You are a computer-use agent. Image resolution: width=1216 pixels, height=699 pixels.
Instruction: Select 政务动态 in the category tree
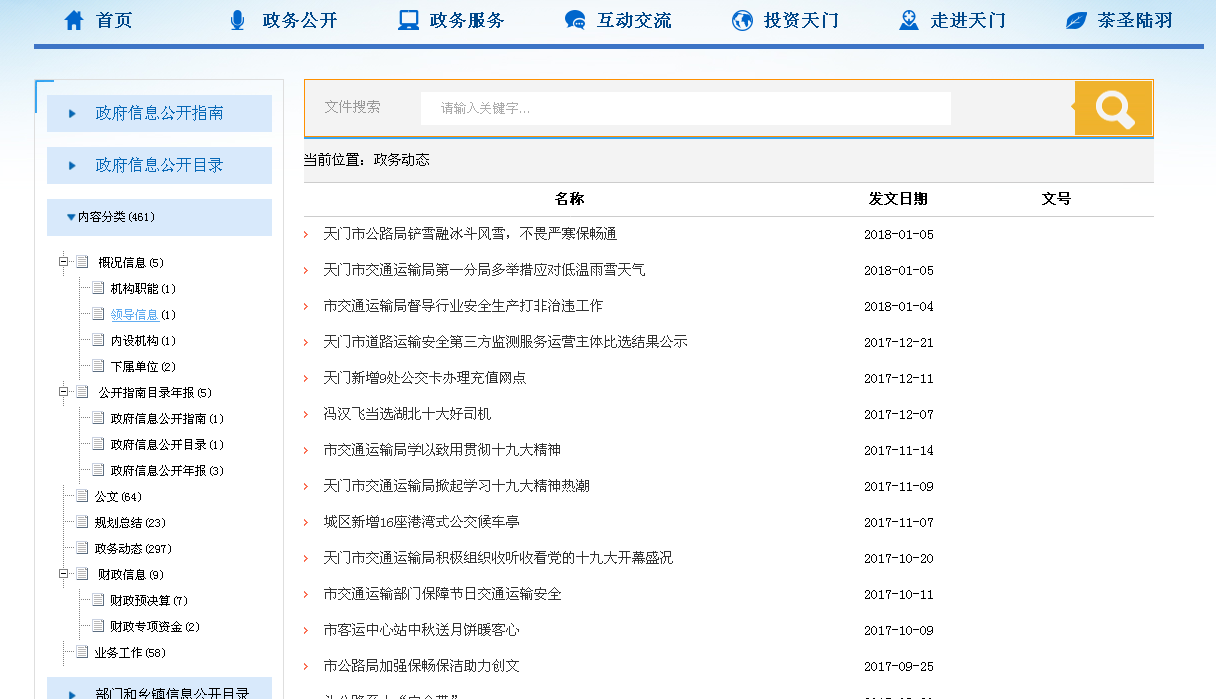(x=118, y=548)
